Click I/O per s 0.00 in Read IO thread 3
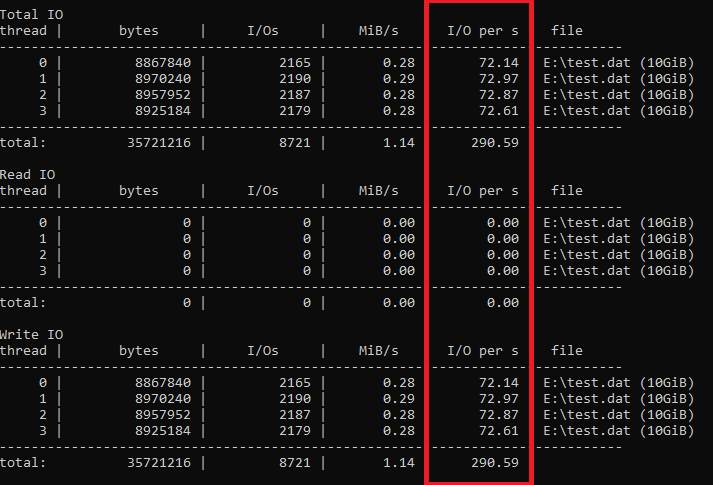The image size is (713, 485). tap(503, 270)
